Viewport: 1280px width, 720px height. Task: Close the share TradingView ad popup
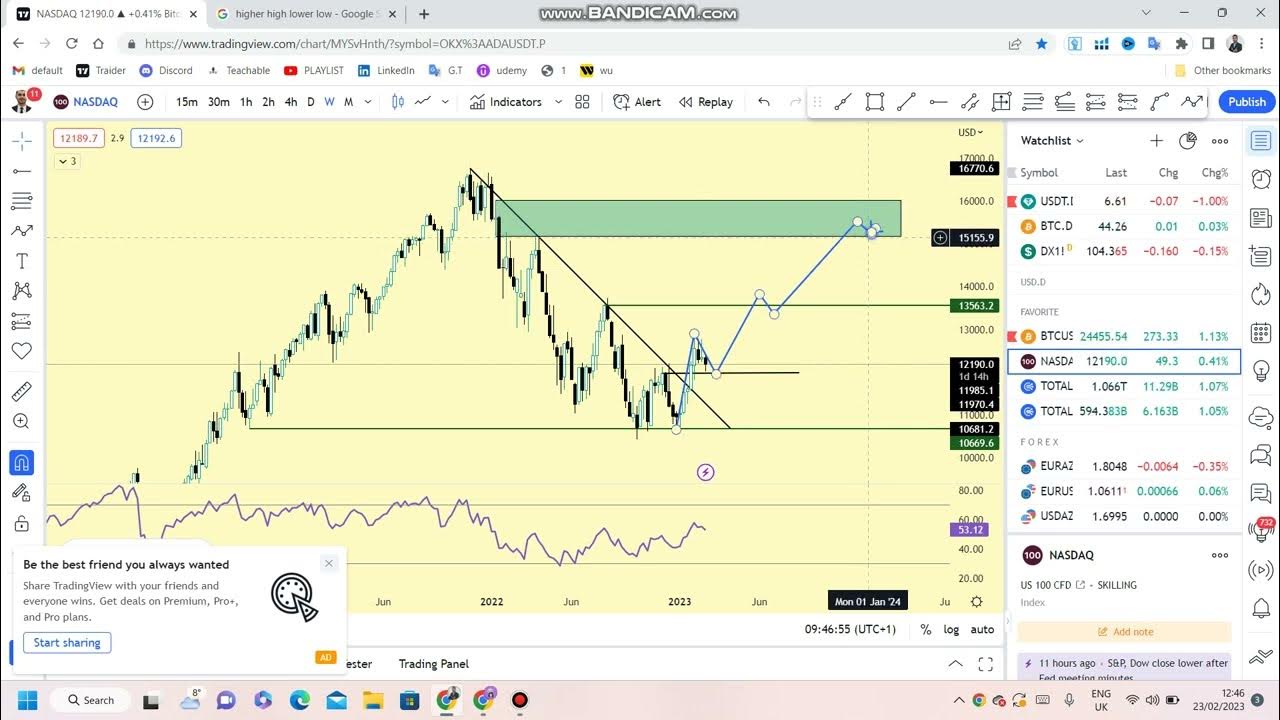click(328, 564)
